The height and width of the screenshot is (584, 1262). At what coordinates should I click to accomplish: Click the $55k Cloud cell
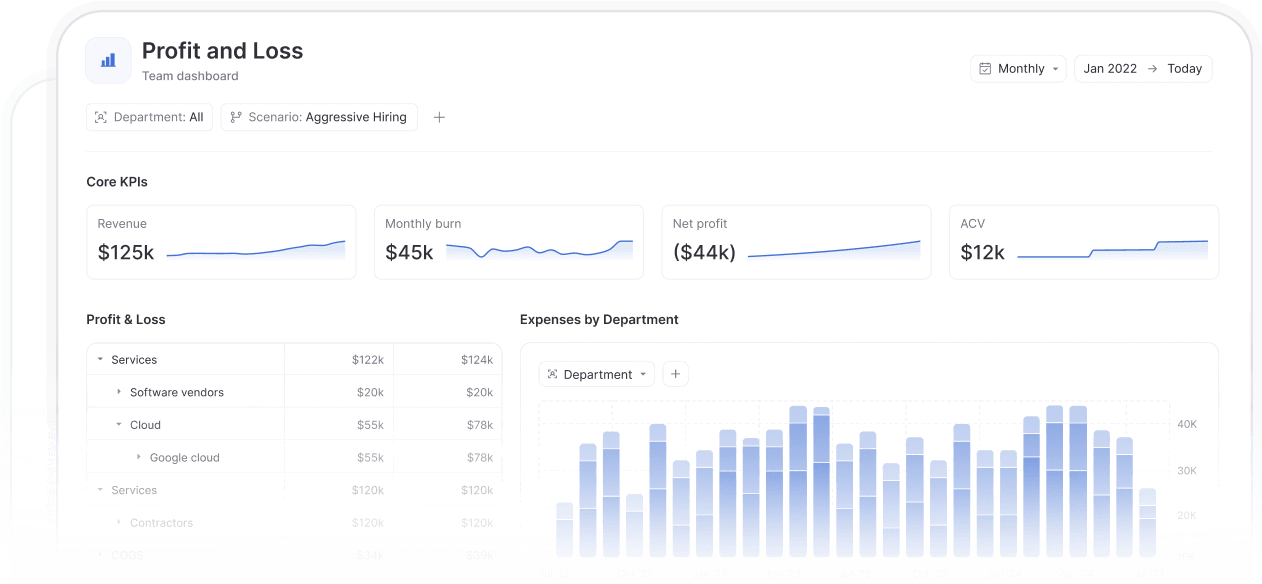[x=370, y=425]
